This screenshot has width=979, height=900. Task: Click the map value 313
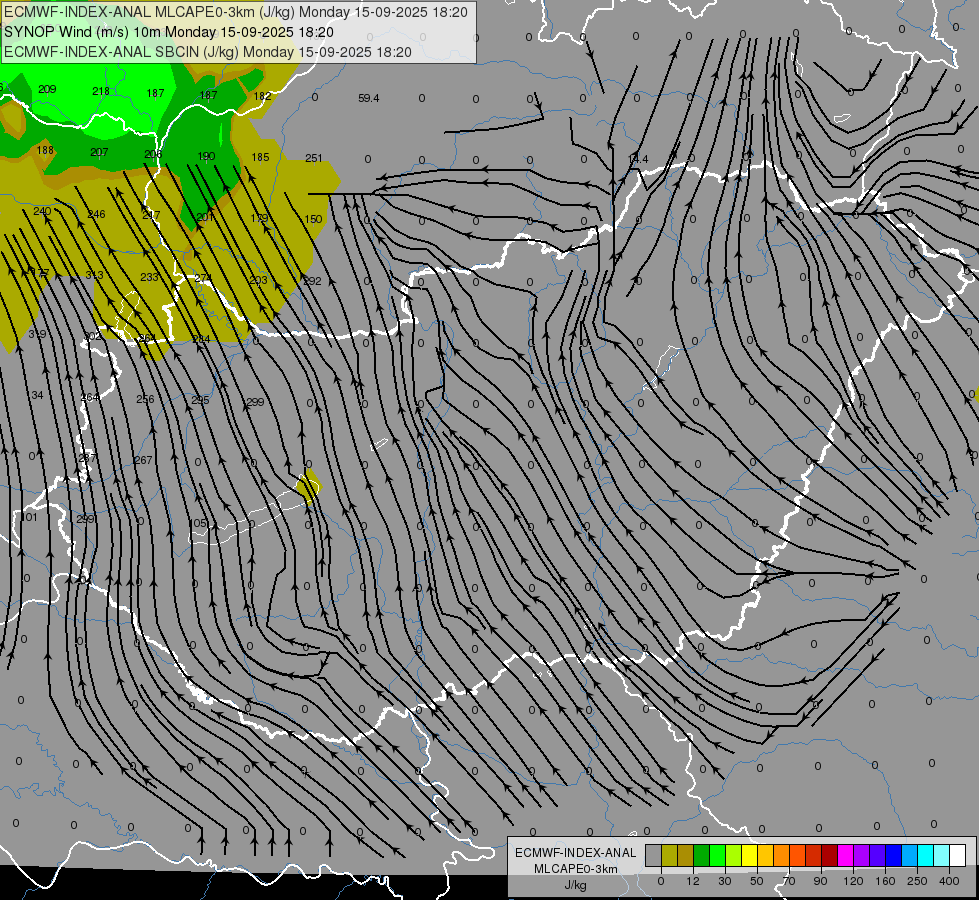94,275
